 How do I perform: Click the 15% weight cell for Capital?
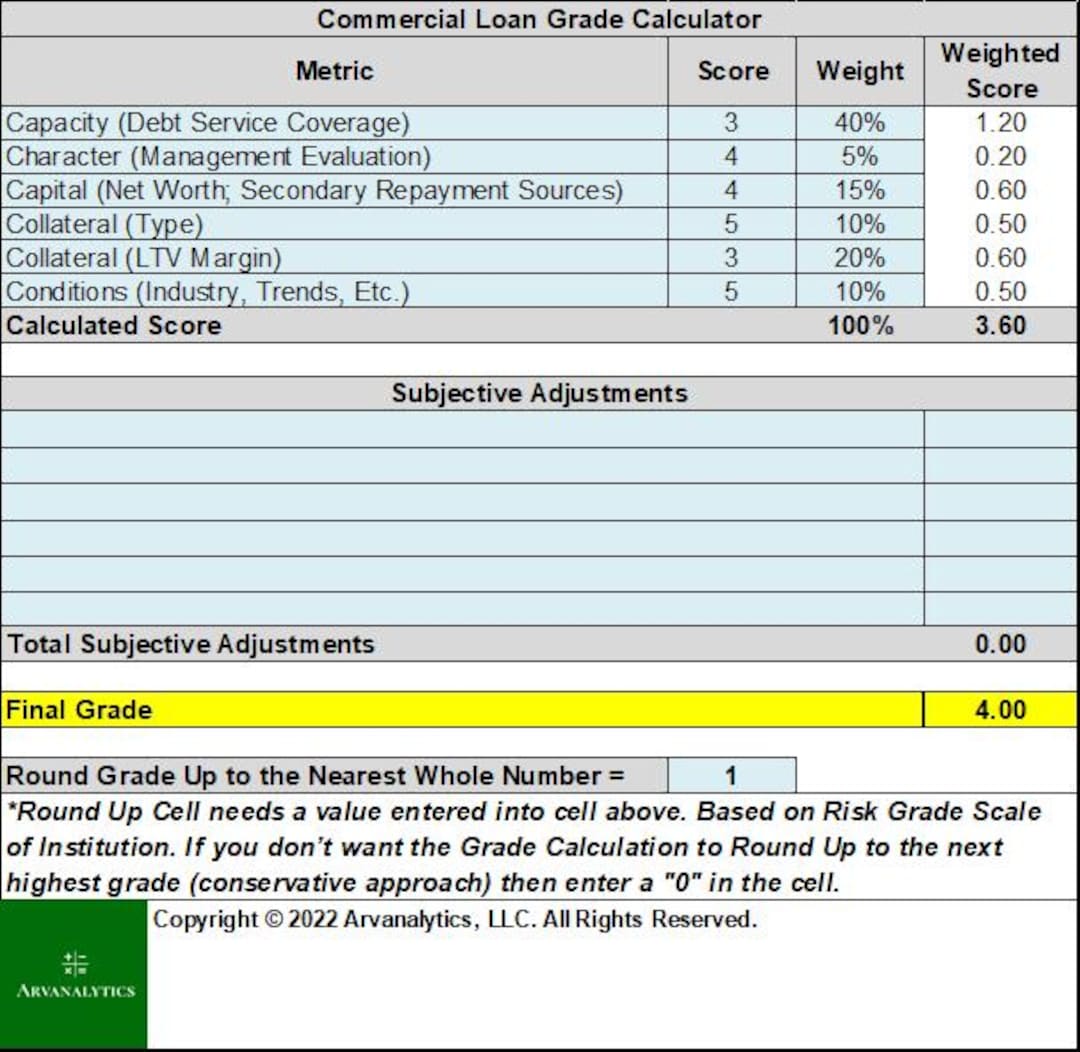tap(860, 190)
